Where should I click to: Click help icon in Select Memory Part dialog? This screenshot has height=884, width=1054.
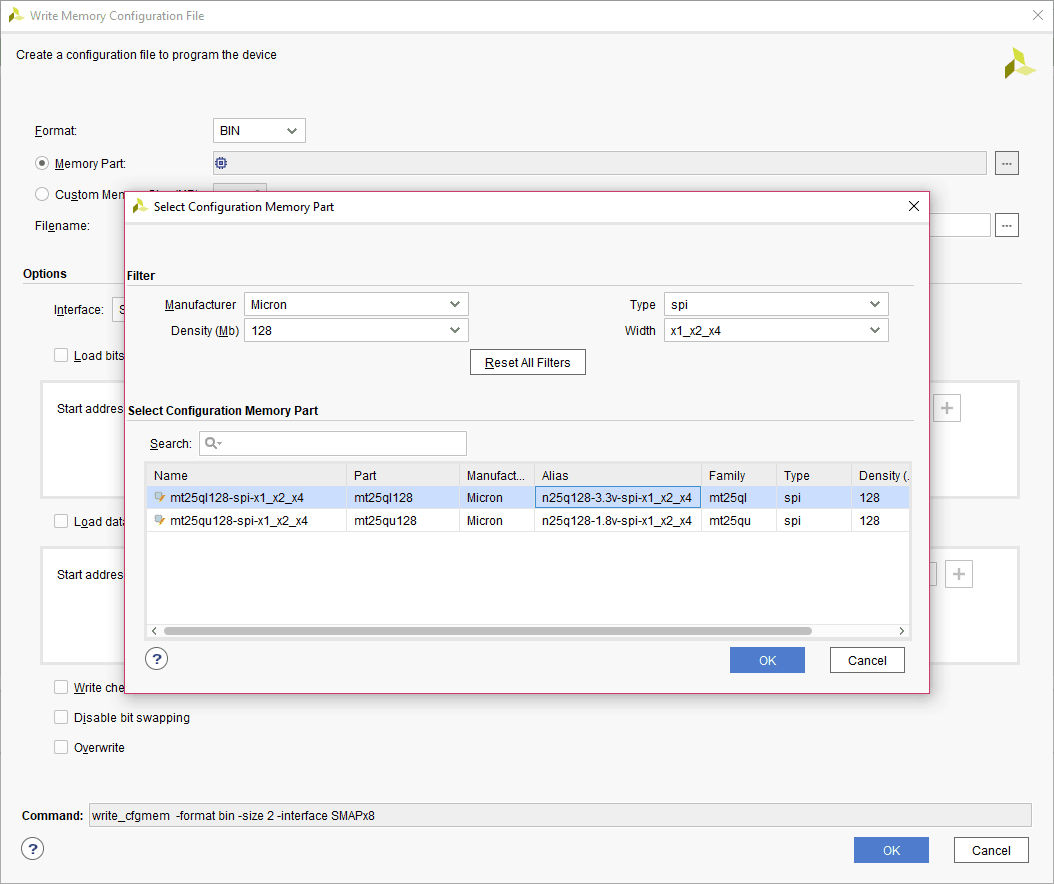point(157,658)
